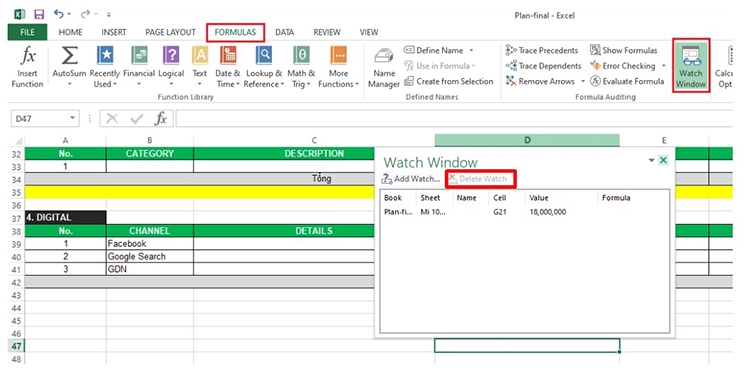The image size is (750, 378).
Task: Click the Insert Function fx icon
Action: (28, 56)
